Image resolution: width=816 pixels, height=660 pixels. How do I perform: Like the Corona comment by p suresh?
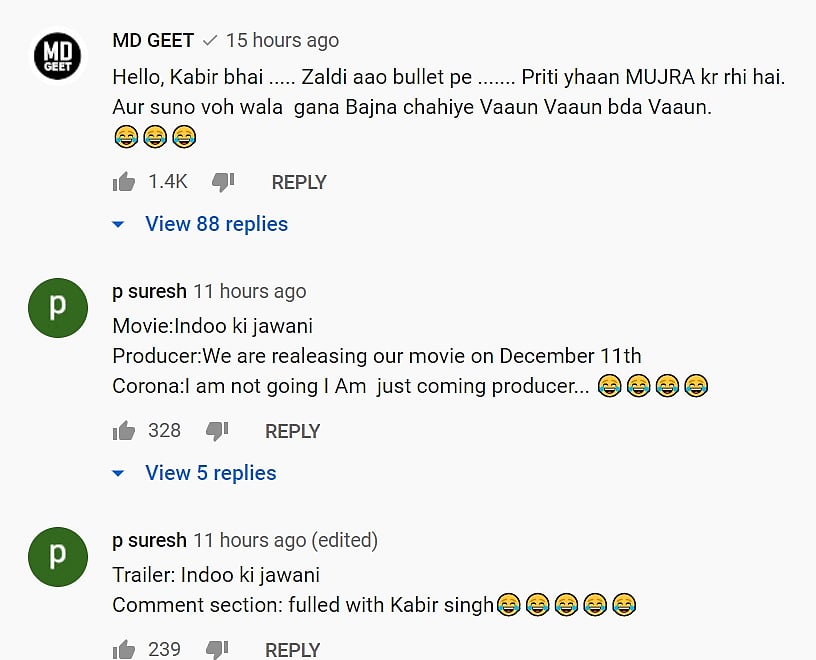point(124,431)
